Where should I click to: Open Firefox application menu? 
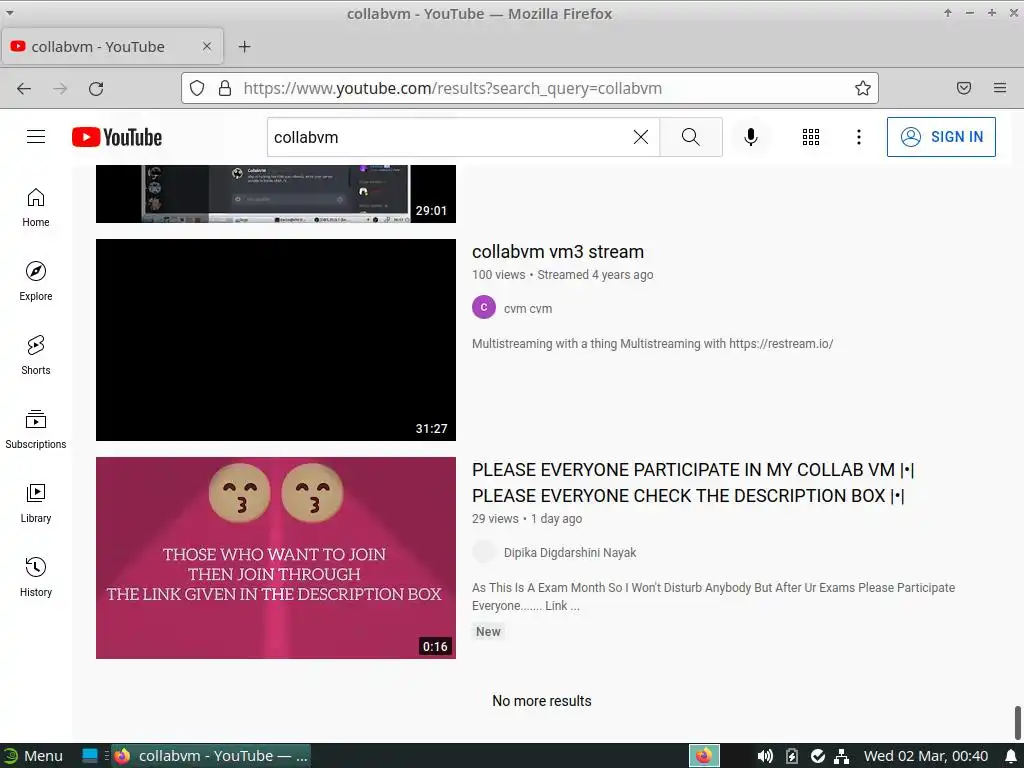tap(1000, 88)
